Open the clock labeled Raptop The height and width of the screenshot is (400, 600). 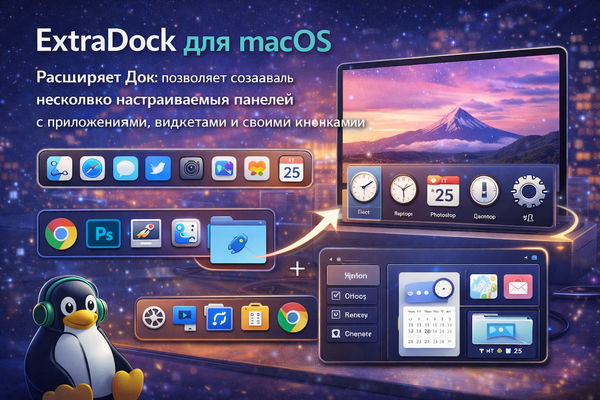(x=403, y=189)
